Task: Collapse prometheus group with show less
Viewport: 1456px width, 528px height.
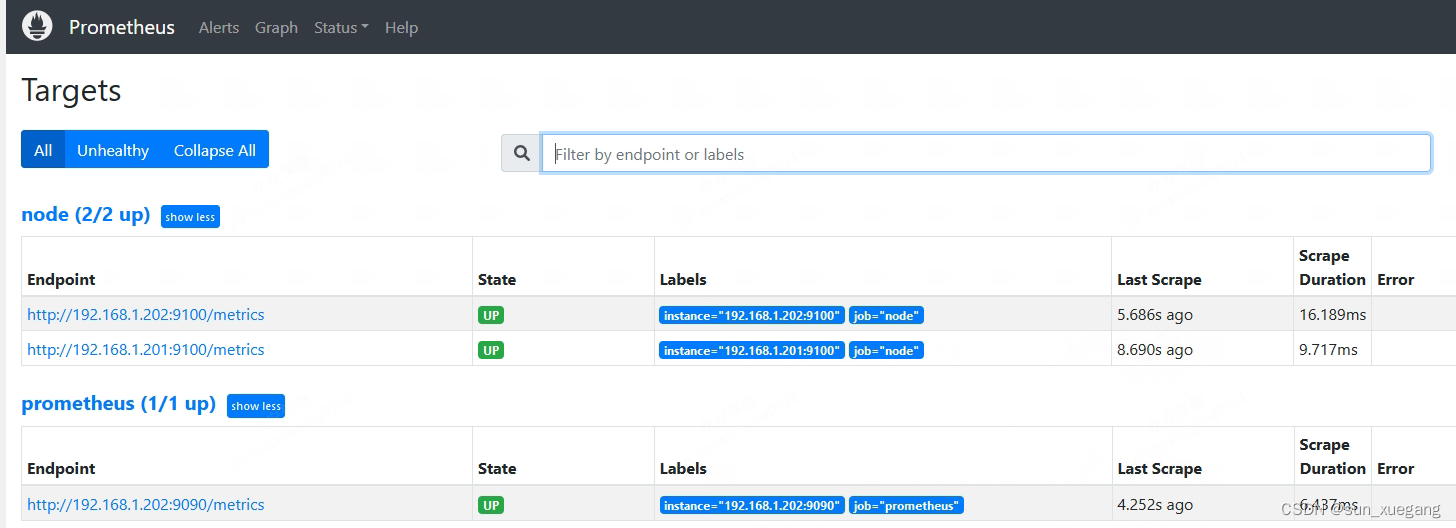Action: (x=256, y=406)
